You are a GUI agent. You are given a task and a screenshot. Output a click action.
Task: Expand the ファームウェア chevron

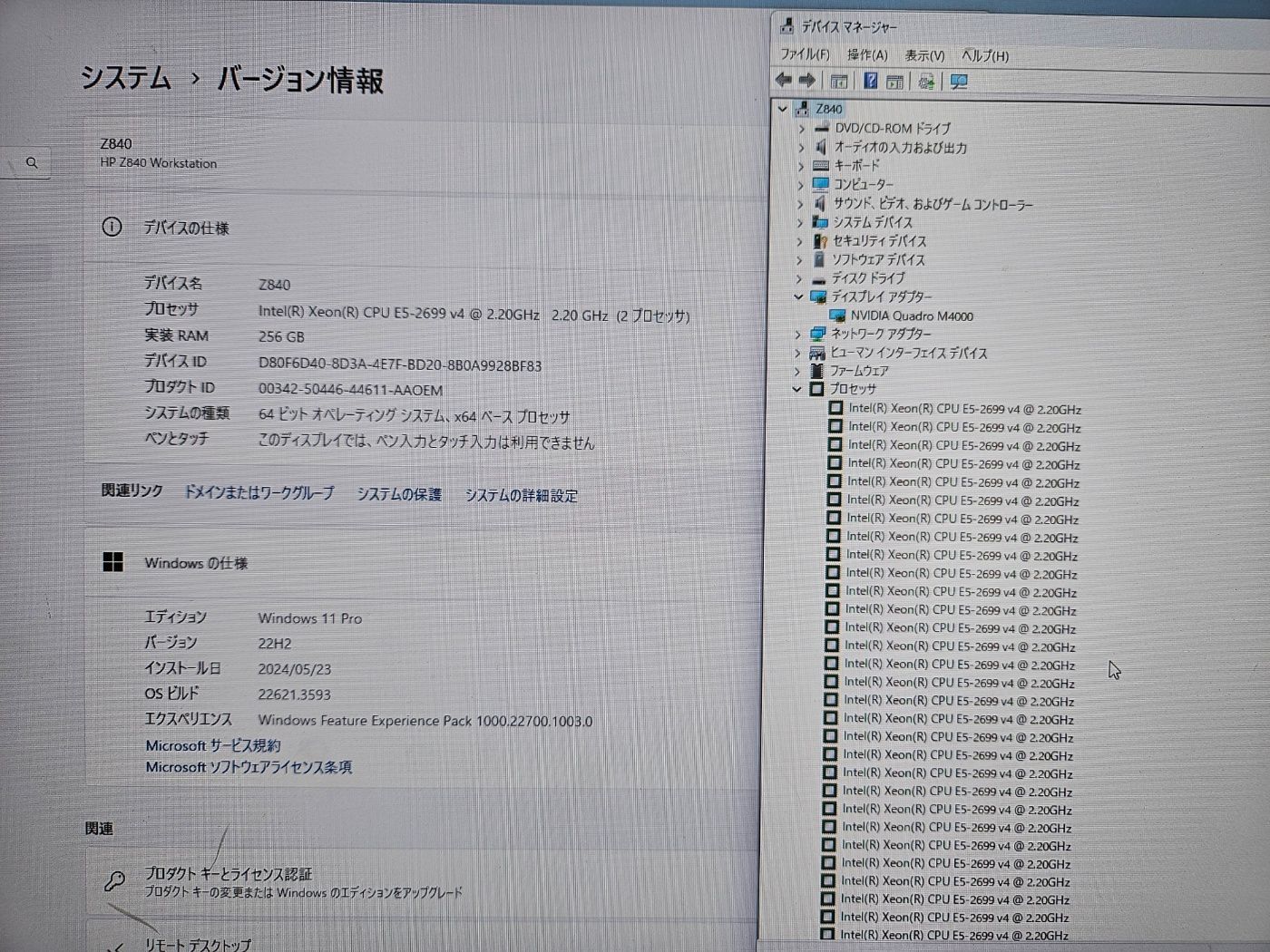[796, 372]
